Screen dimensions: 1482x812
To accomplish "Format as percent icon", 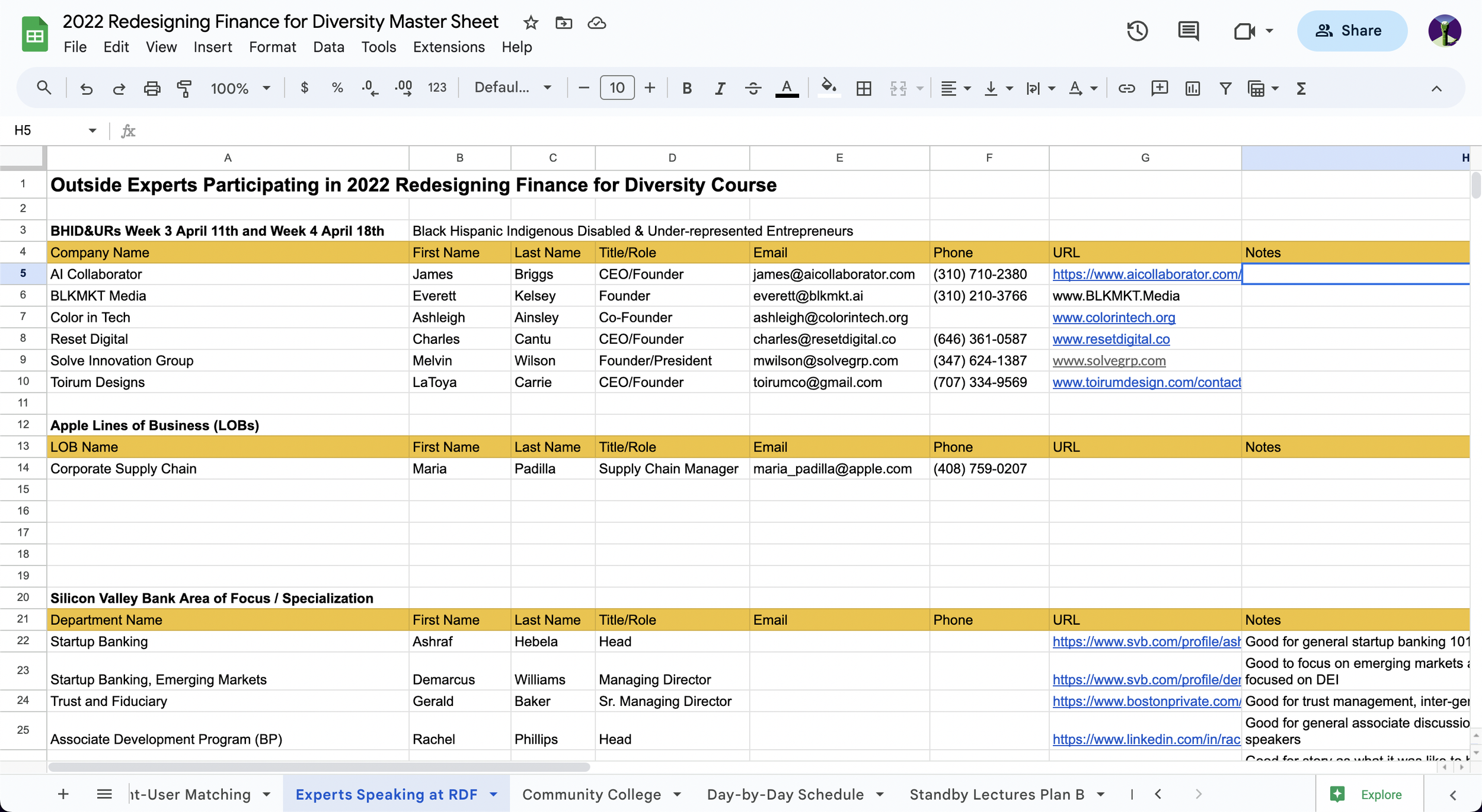I will [337, 88].
